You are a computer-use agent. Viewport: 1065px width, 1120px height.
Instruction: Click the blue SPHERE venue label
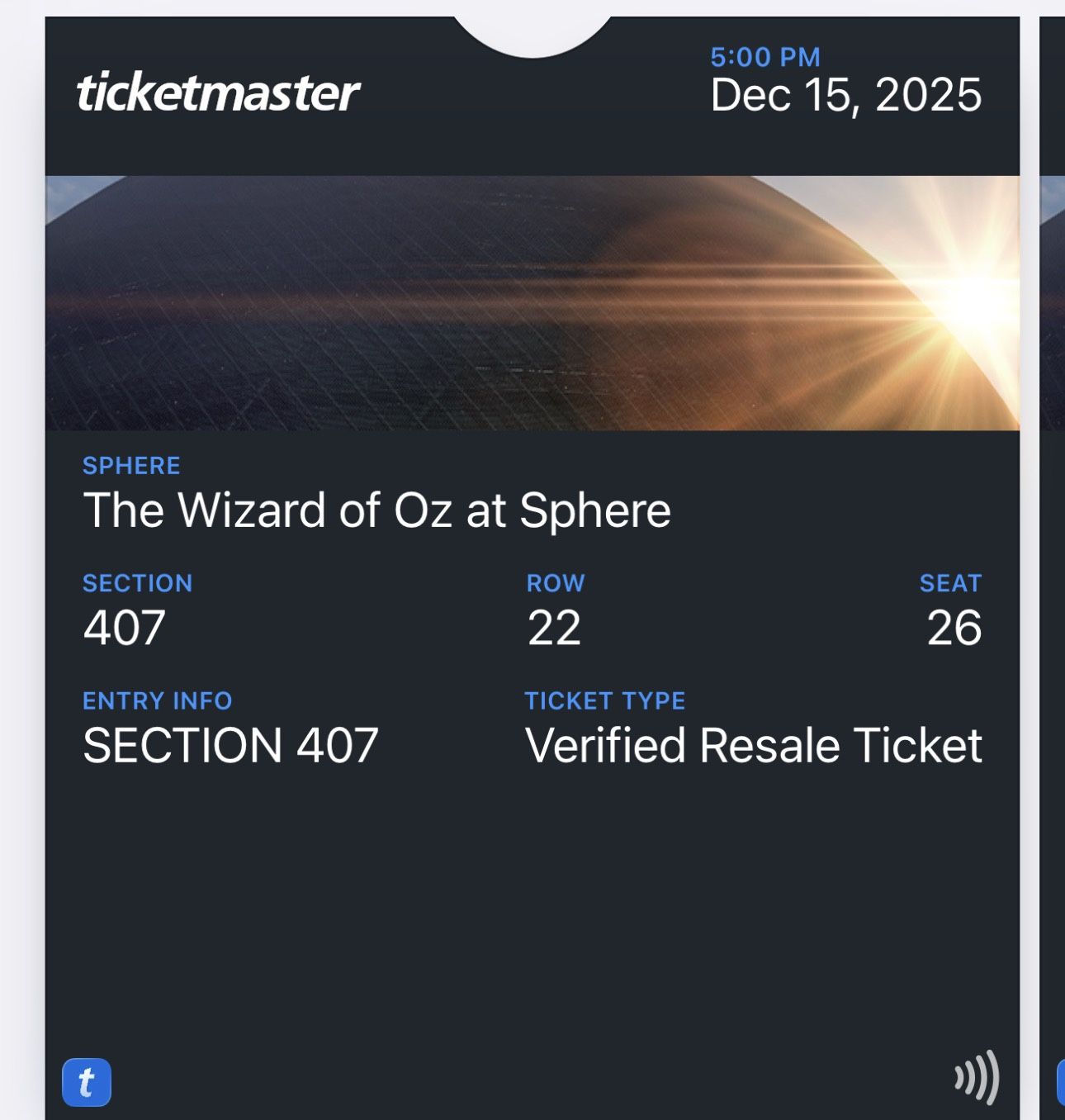(x=131, y=466)
